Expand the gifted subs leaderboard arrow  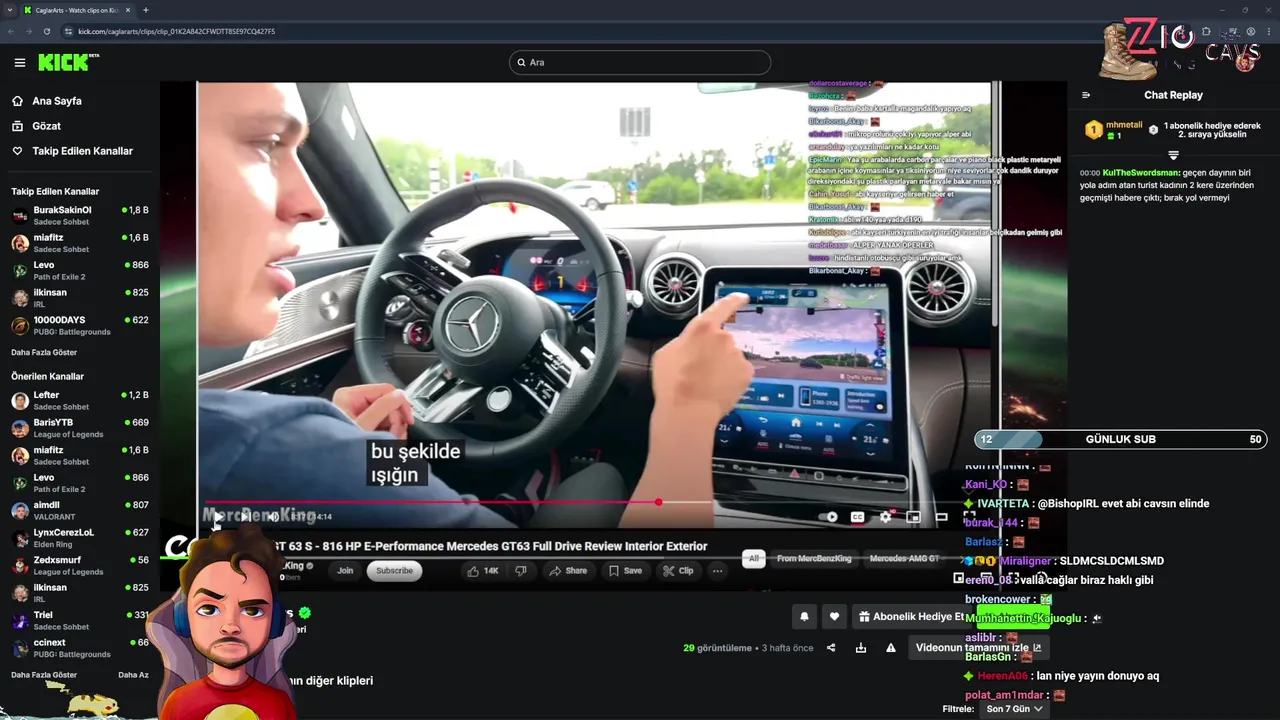[x=1173, y=155]
